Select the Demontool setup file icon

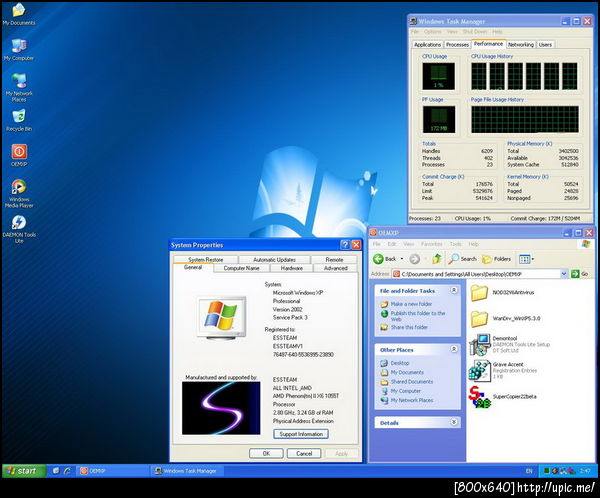click(480, 345)
